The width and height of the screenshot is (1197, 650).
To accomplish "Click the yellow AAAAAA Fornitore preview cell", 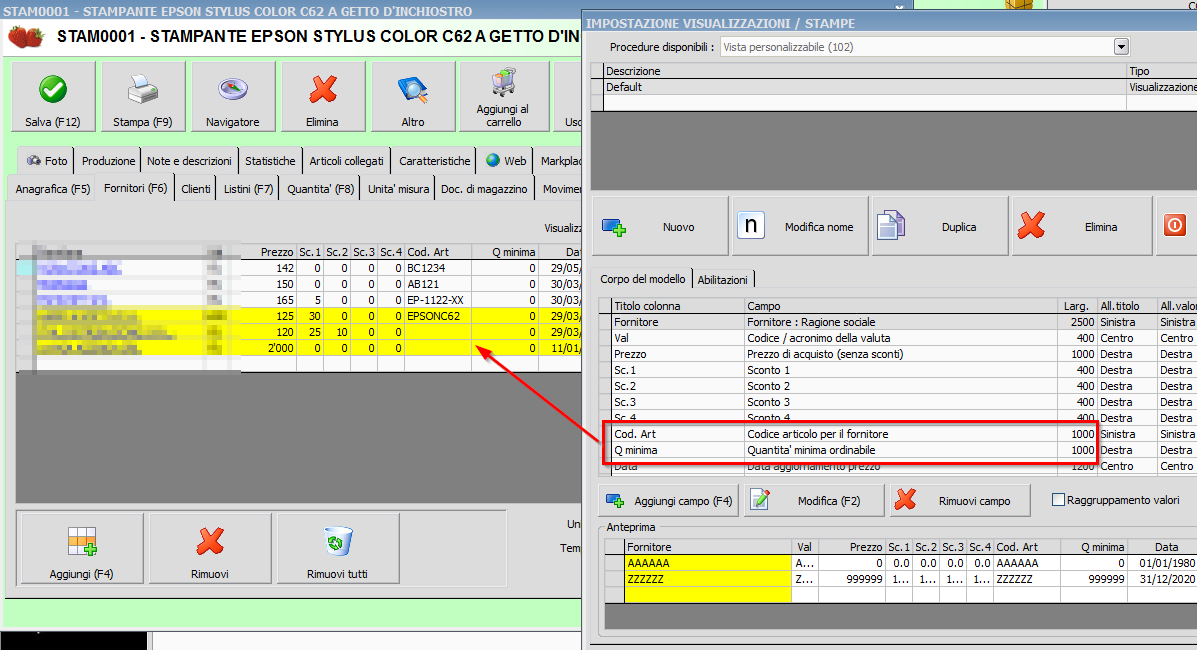I will click(x=708, y=563).
